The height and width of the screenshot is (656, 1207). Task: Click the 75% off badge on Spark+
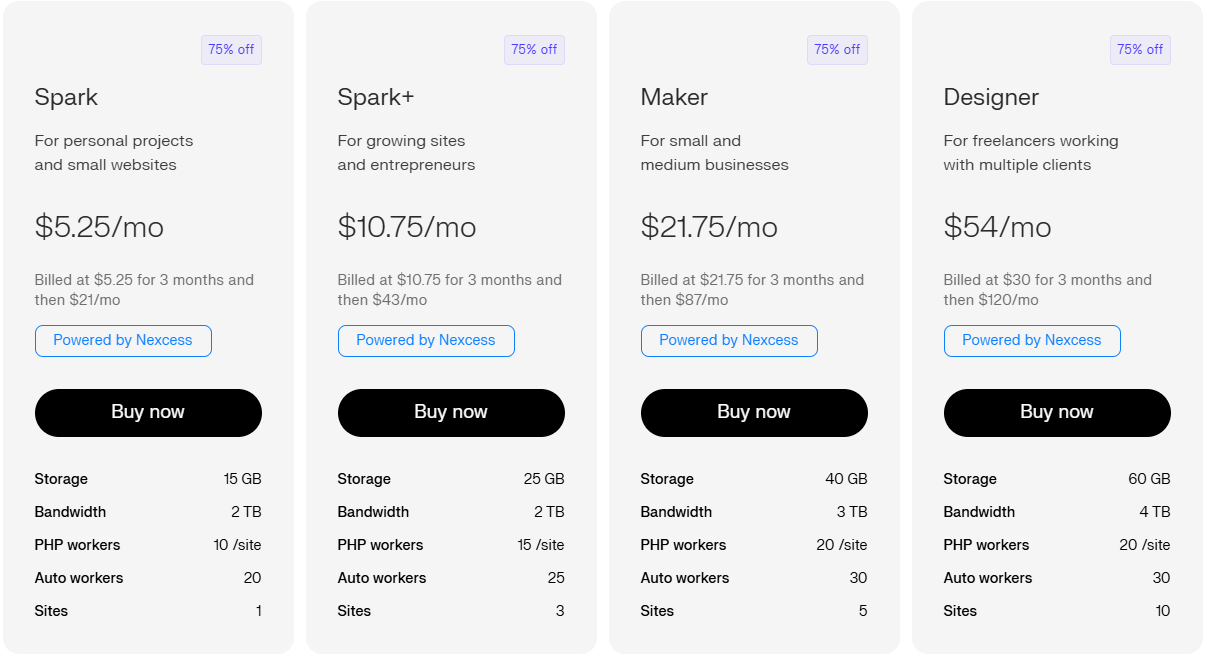[x=534, y=49]
